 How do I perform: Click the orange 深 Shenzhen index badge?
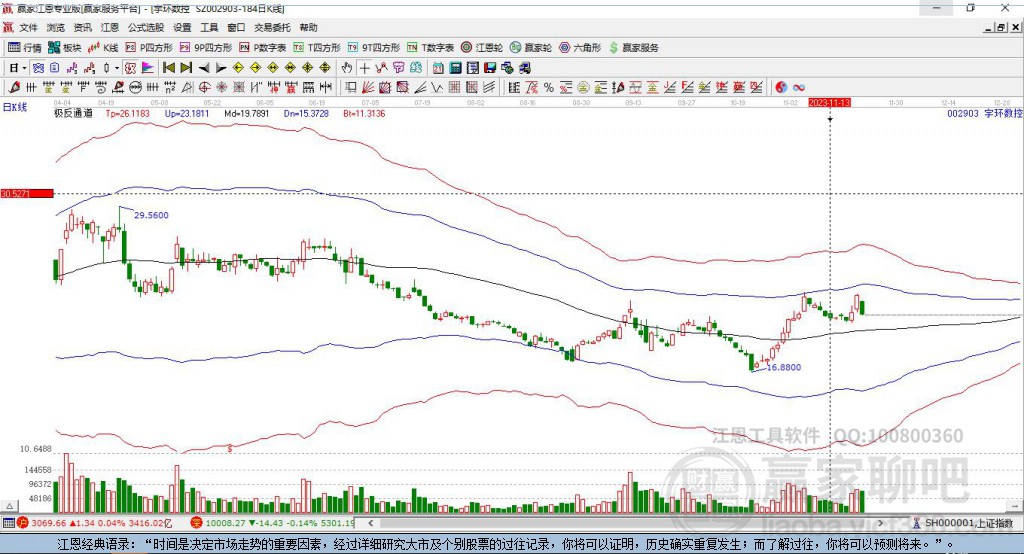tap(196, 523)
